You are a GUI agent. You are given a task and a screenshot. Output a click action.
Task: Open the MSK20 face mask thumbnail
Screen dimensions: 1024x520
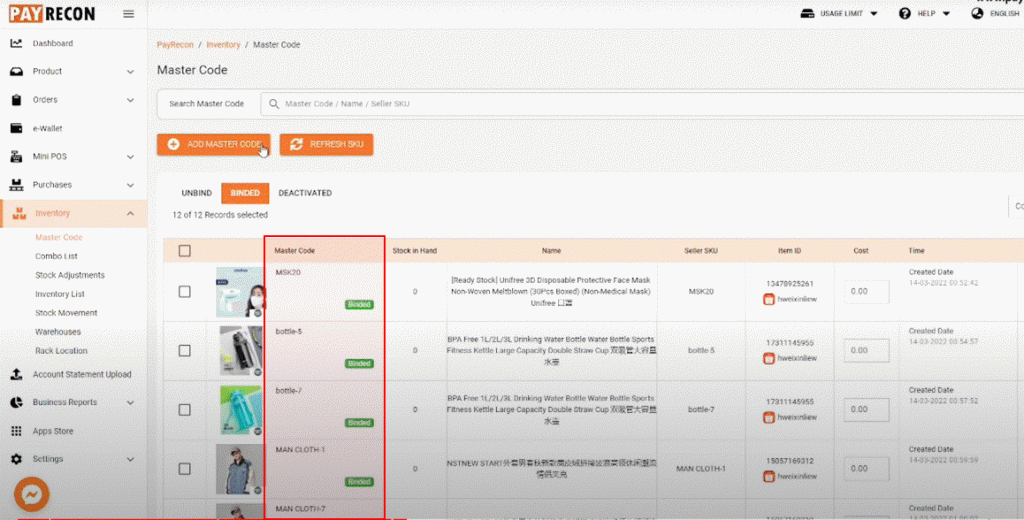240,292
